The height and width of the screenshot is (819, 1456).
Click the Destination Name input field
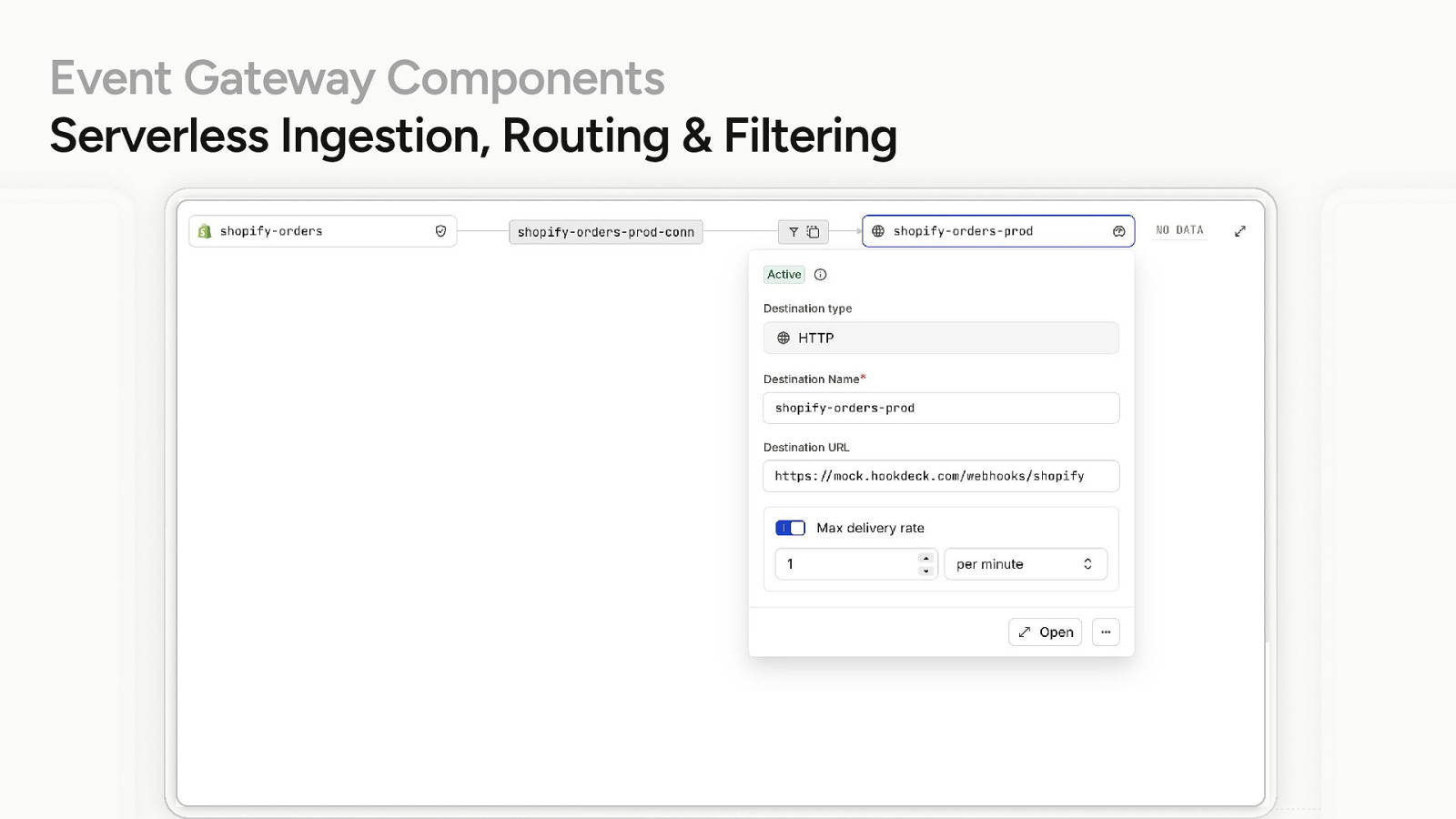click(x=940, y=408)
